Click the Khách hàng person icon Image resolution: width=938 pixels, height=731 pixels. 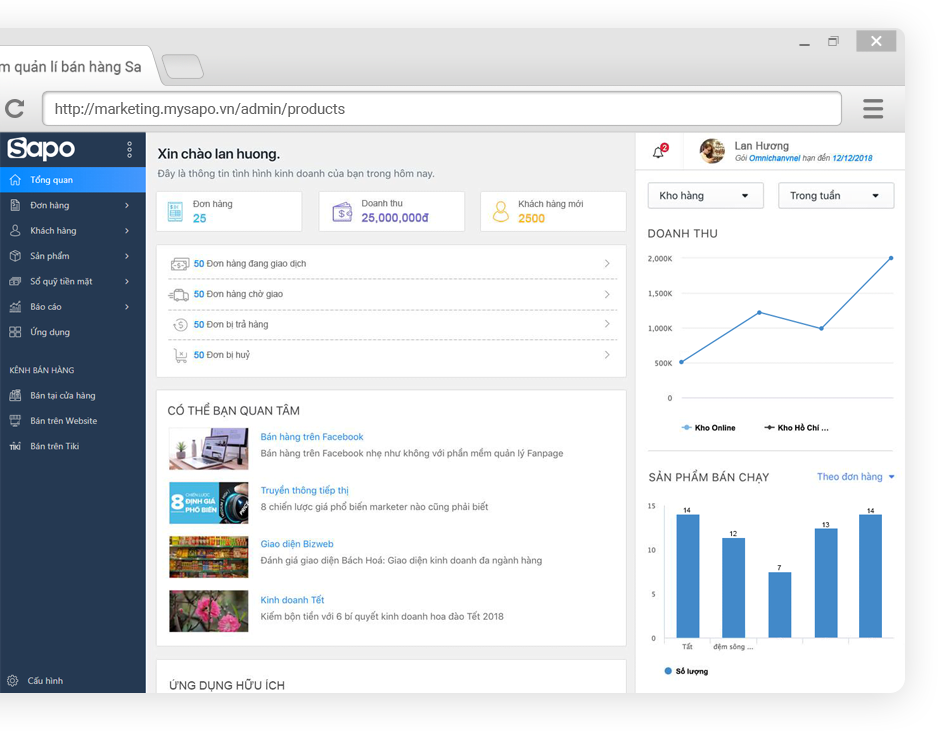16,230
